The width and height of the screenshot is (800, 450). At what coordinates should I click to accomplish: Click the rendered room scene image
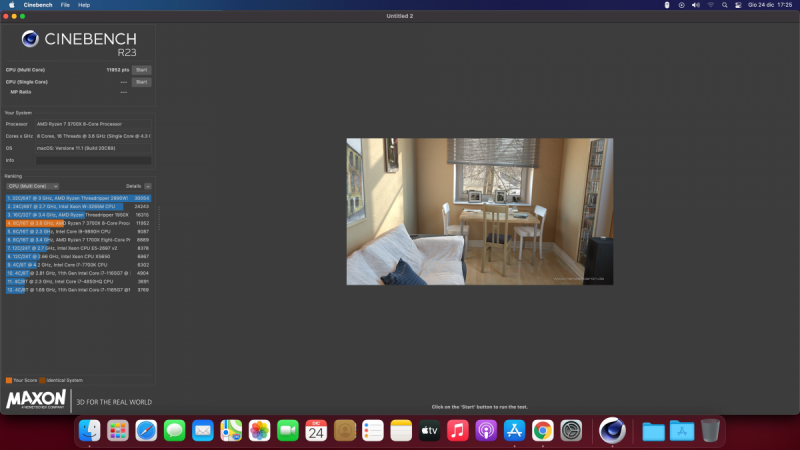tap(480, 211)
